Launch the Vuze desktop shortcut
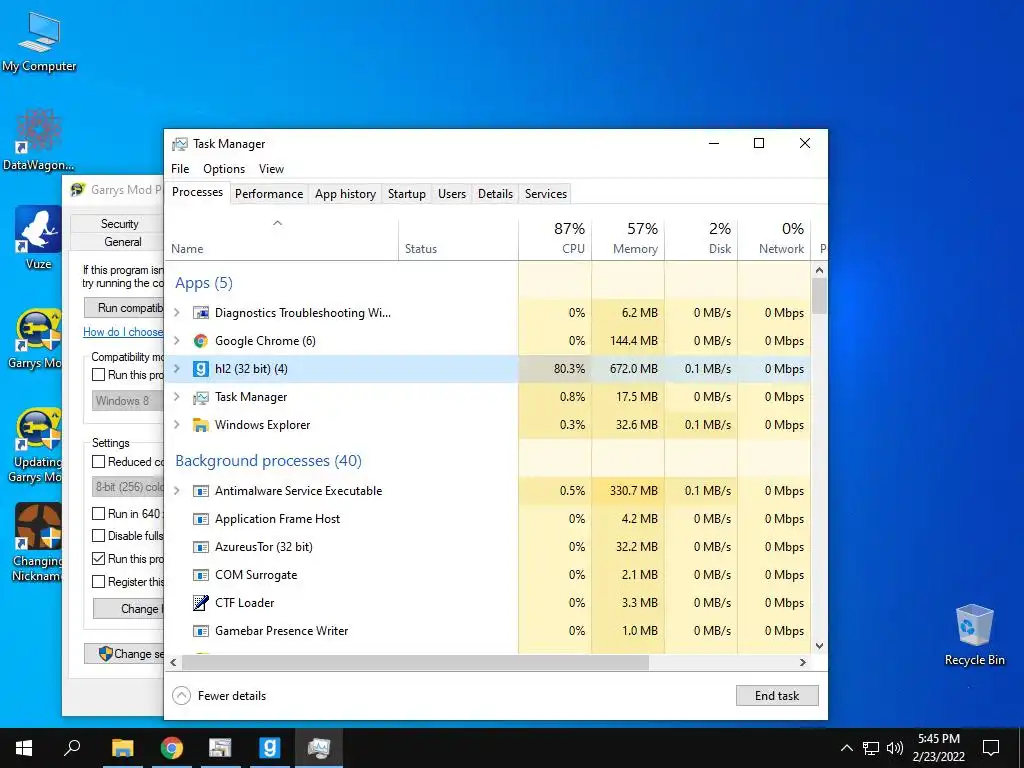This screenshot has height=768, width=1024. pyautogui.click(x=38, y=238)
